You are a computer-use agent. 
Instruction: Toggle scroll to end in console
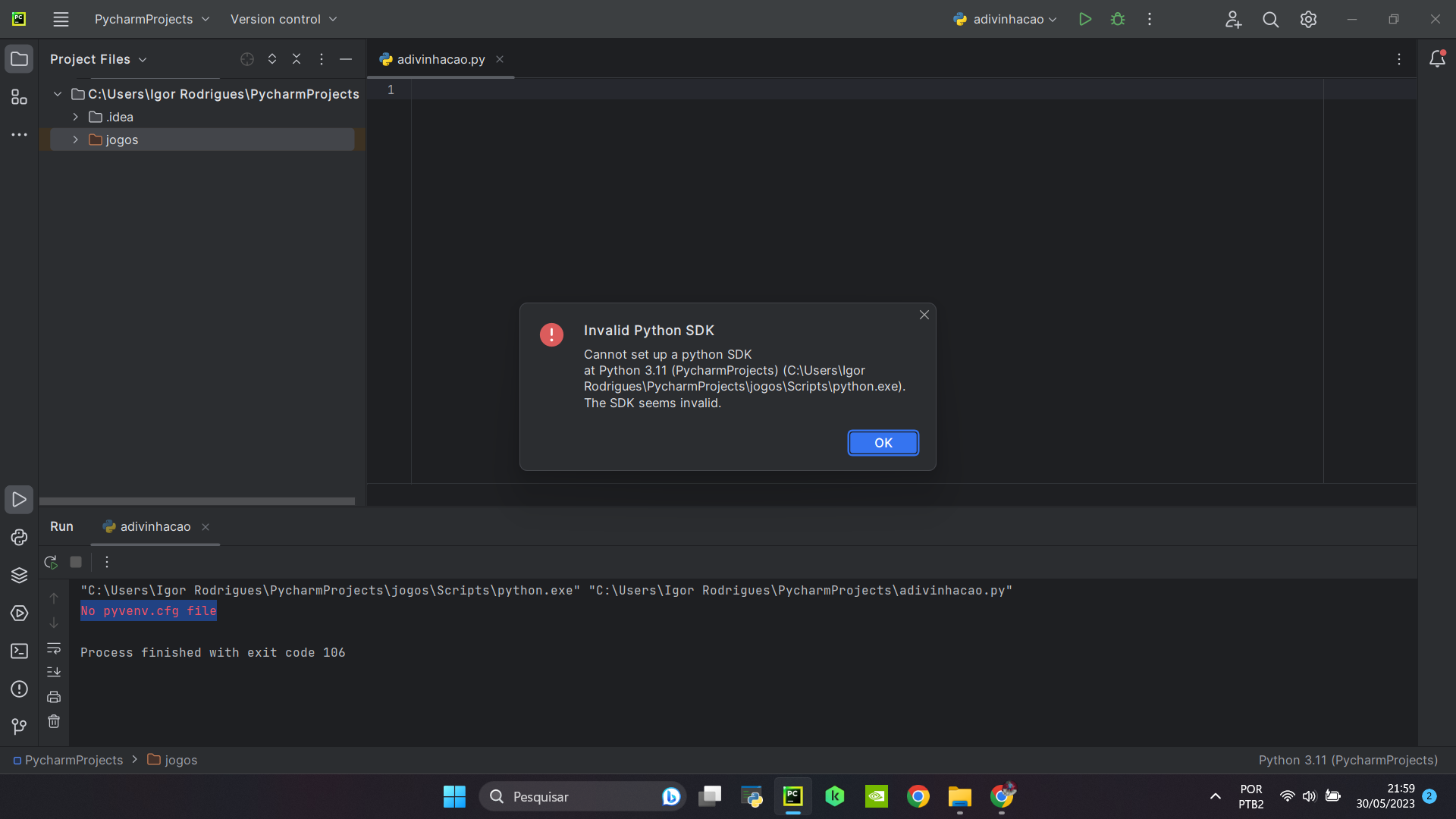point(54,673)
